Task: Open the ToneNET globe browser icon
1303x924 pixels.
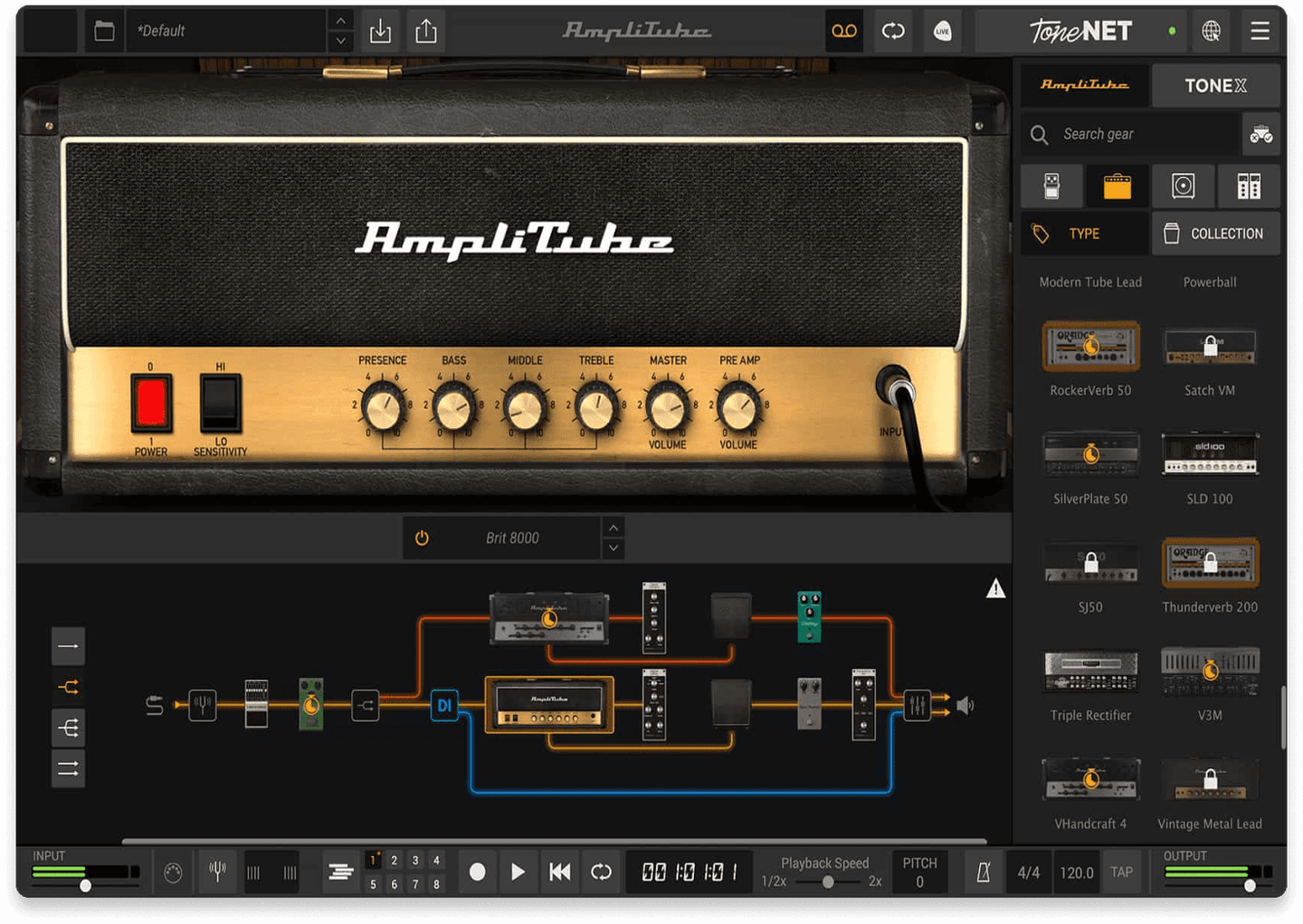Action: (x=1211, y=30)
